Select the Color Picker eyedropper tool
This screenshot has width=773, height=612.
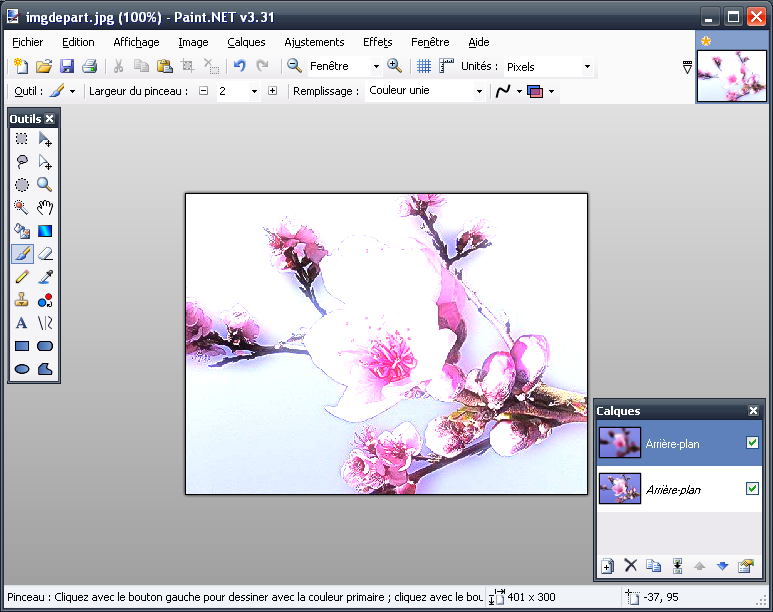(x=45, y=277)
